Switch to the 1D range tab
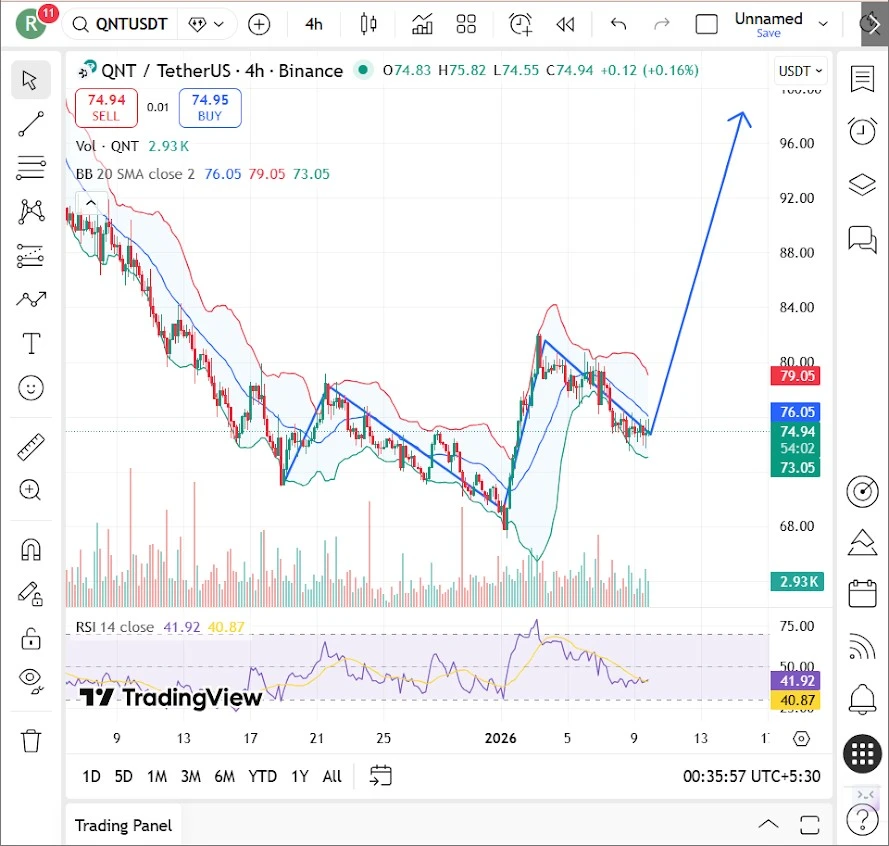The width and height of the screenshot is (889, 846). tap(91, 776)
